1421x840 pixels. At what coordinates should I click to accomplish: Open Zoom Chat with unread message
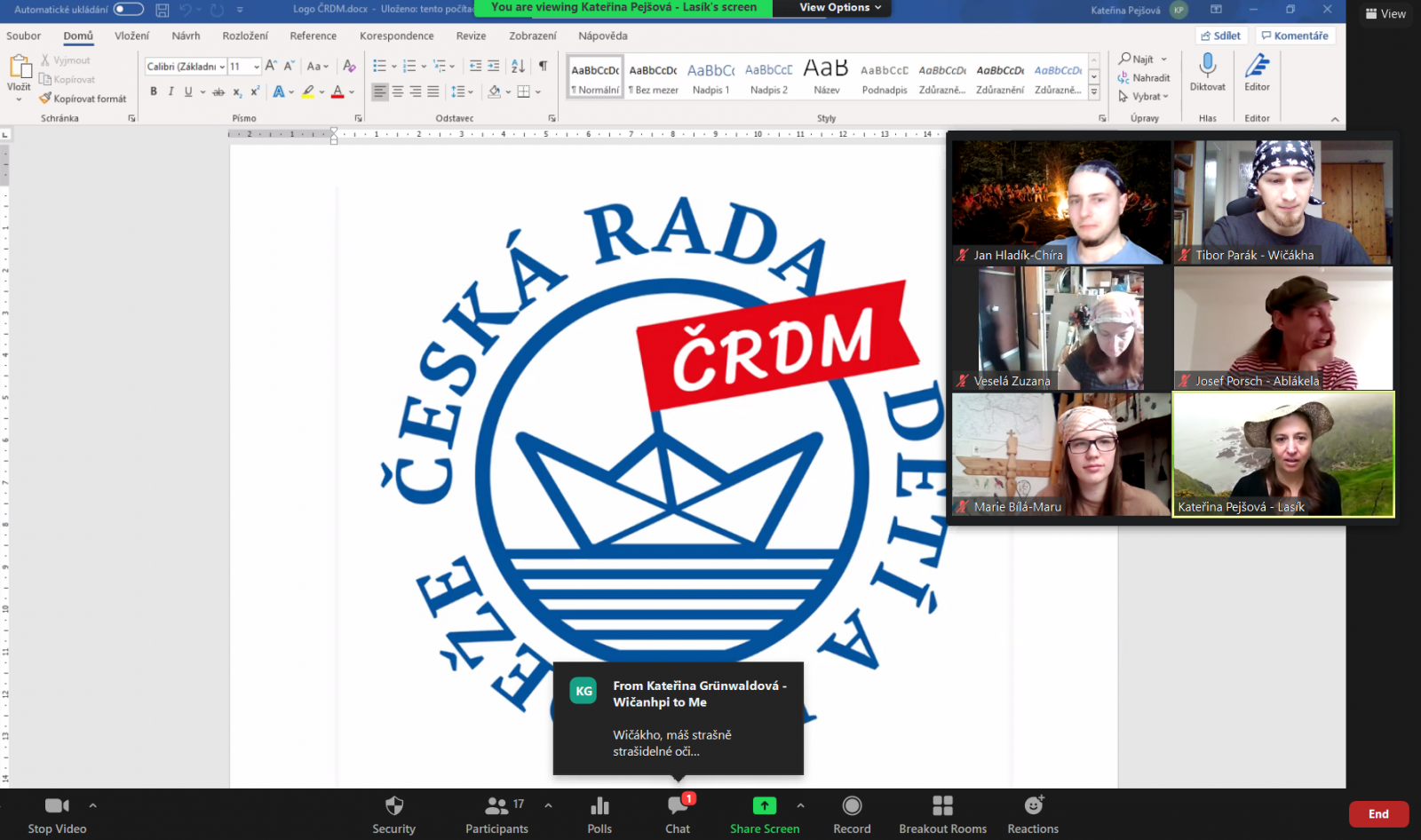coord(678,814)
